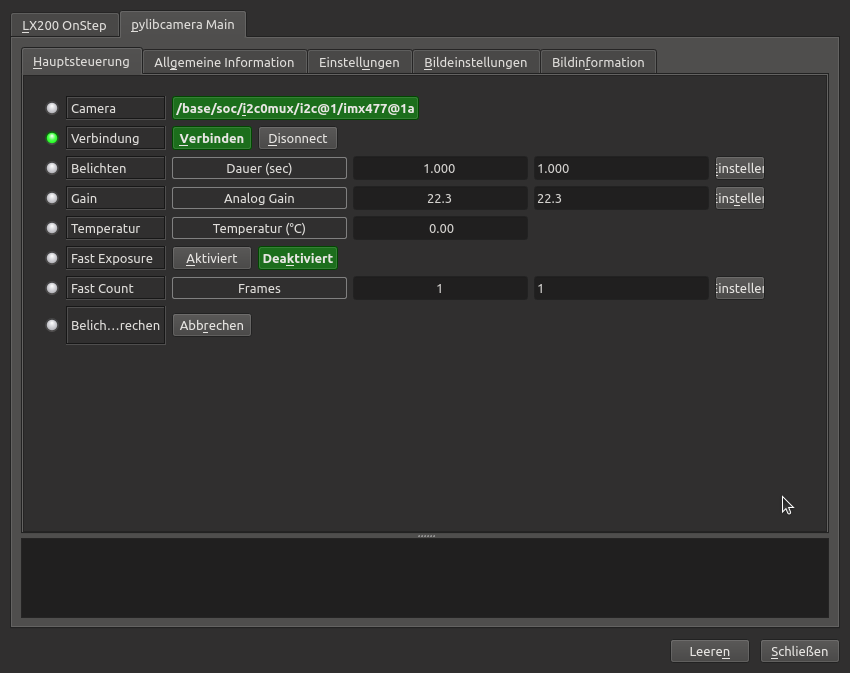The height and width of the screenshot is (673, 850).
Task: Click the green Verbindung status light
Action: pos(52,138)
